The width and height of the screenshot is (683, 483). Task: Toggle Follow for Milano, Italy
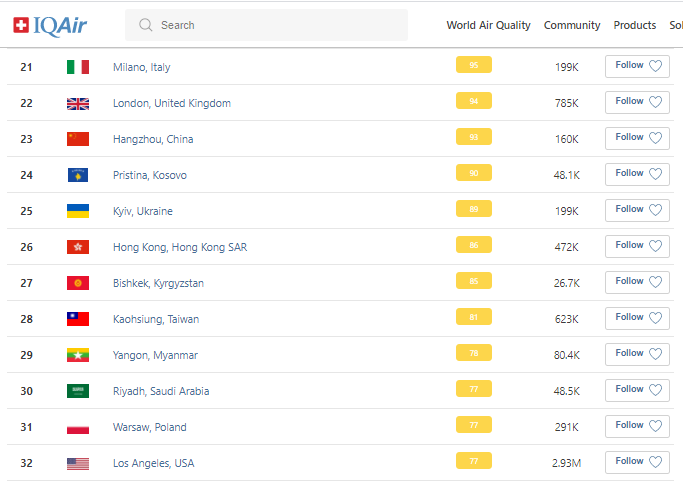point(637,66)
